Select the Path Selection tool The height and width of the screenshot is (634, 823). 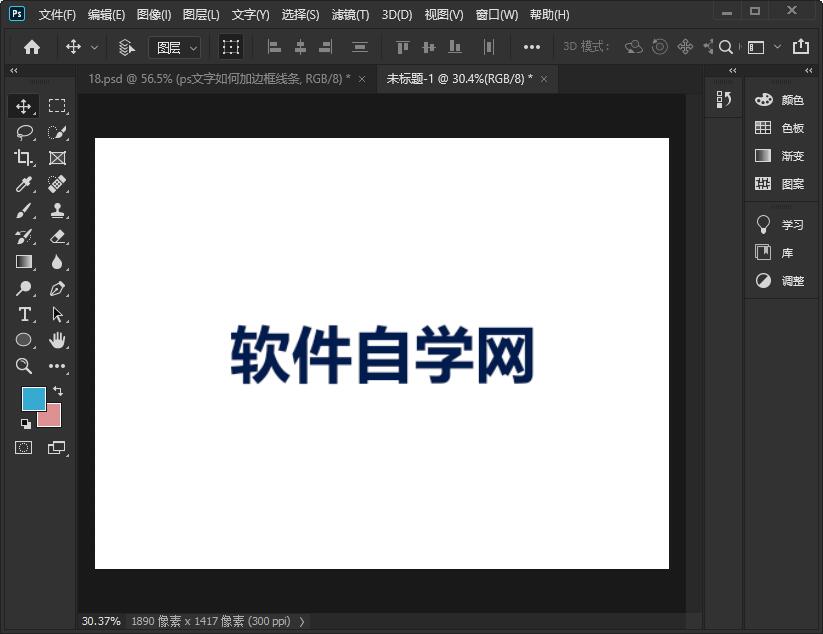pyautogui.click(x=57, y=314)
